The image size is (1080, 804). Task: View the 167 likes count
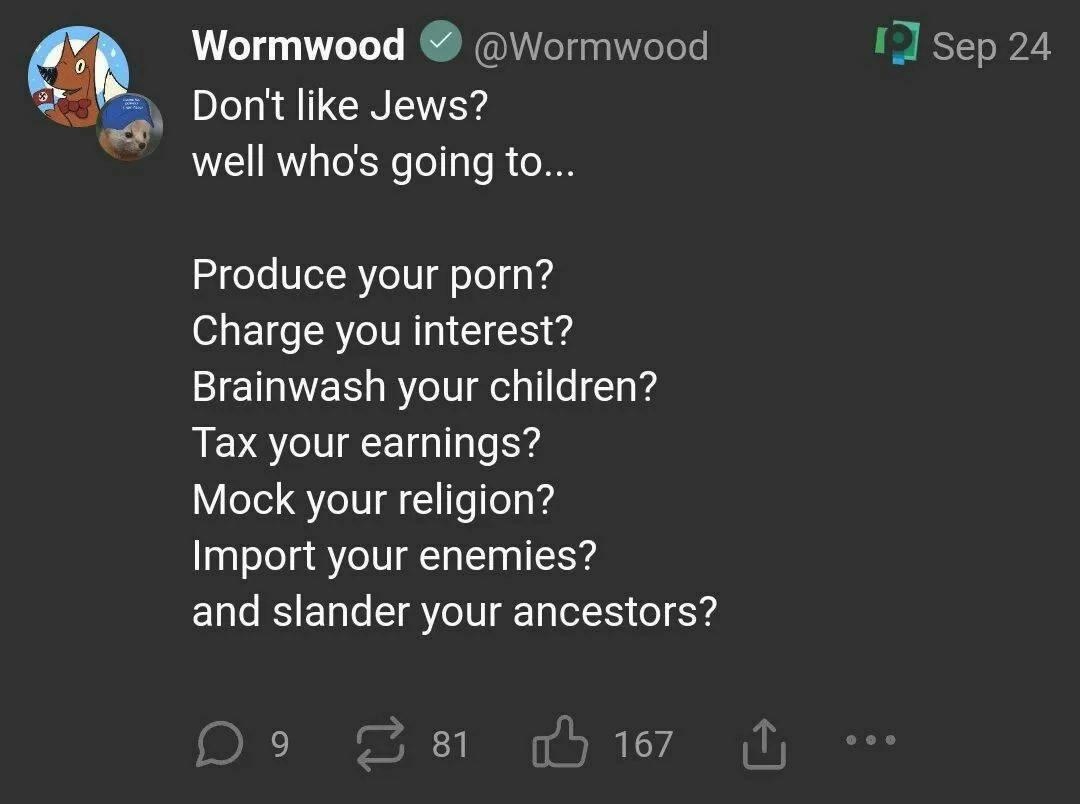pyautogui.click(x=643, y=745)
